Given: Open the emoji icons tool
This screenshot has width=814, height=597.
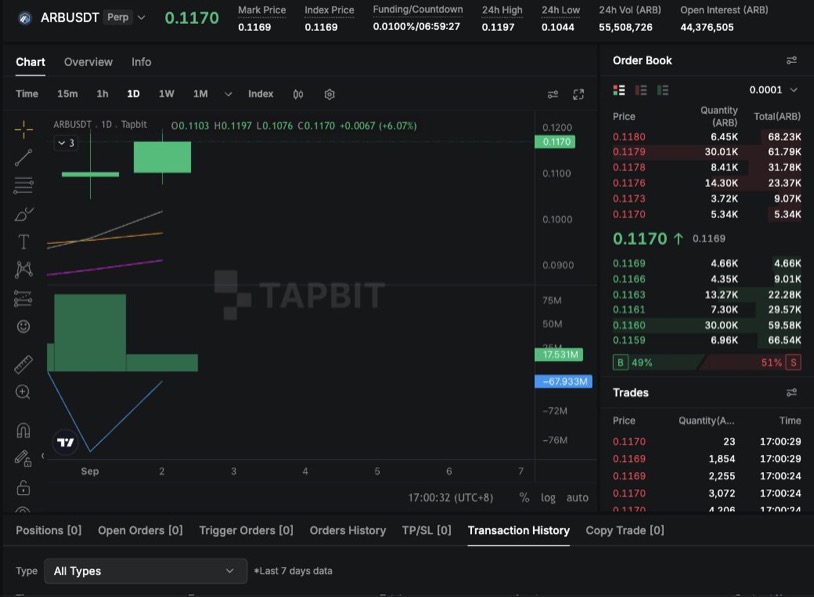Looking at the screenshot, I should 23,327.
